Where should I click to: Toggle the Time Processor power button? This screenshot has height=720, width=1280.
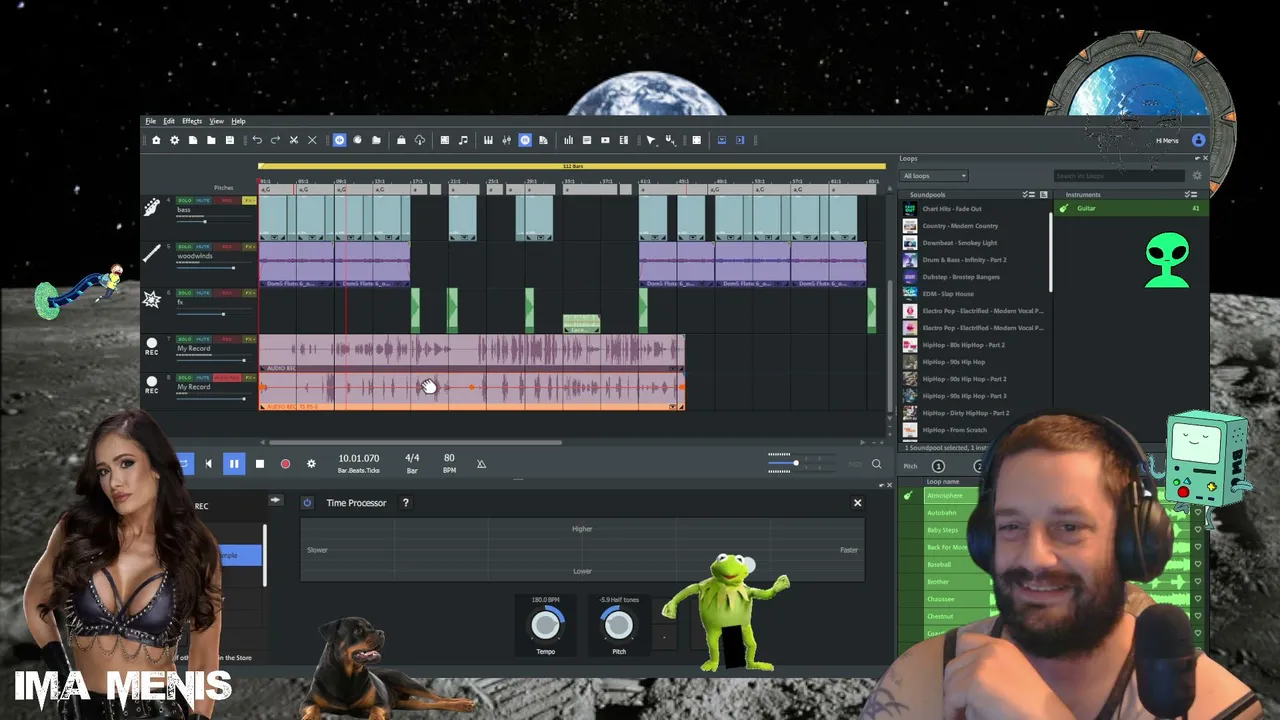307,503
